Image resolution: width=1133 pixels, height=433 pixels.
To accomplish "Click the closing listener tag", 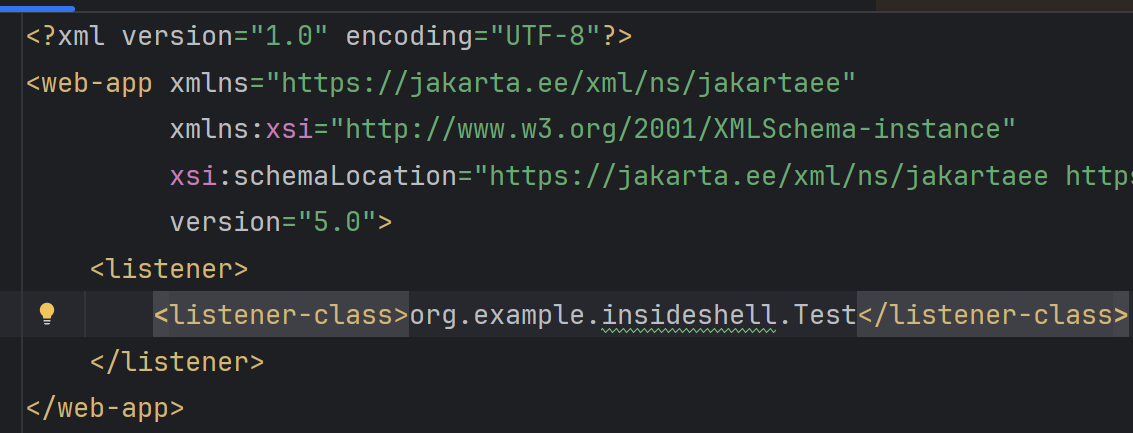I will click(177, 361).
